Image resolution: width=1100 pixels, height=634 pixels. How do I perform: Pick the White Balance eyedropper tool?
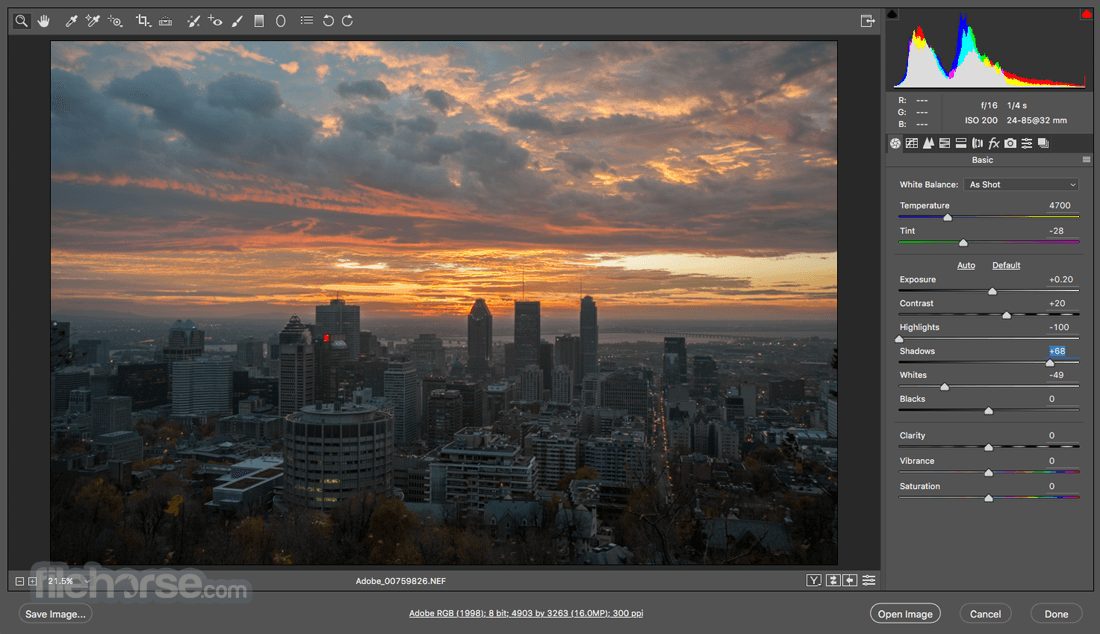click(x=71, y=20)
